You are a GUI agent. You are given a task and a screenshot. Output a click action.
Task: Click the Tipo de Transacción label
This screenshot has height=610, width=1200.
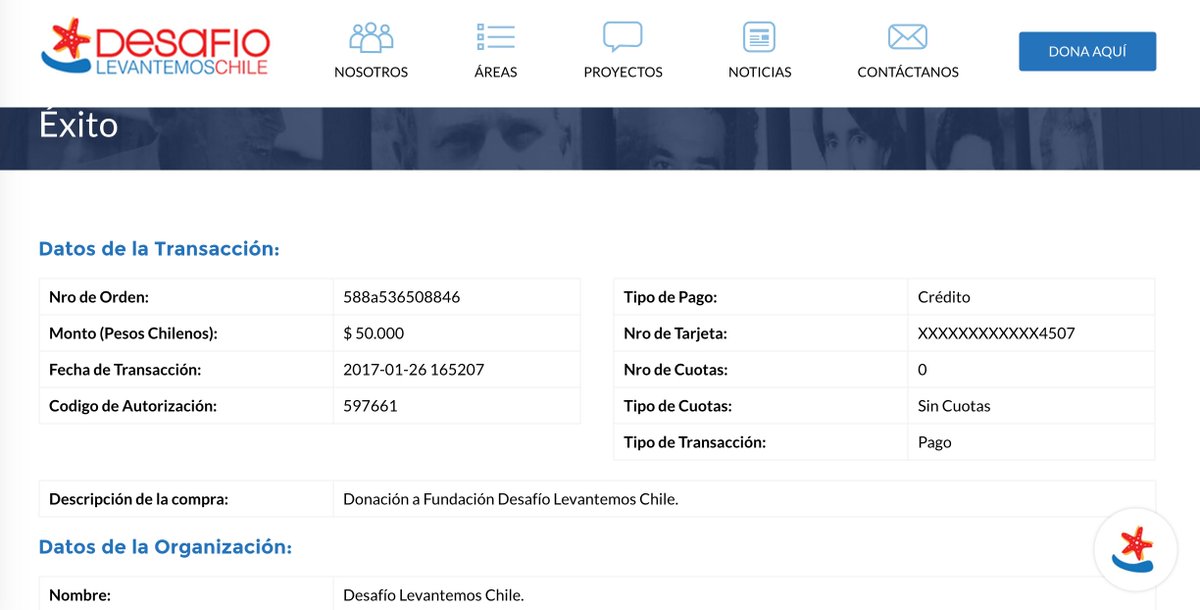point(695,442)
